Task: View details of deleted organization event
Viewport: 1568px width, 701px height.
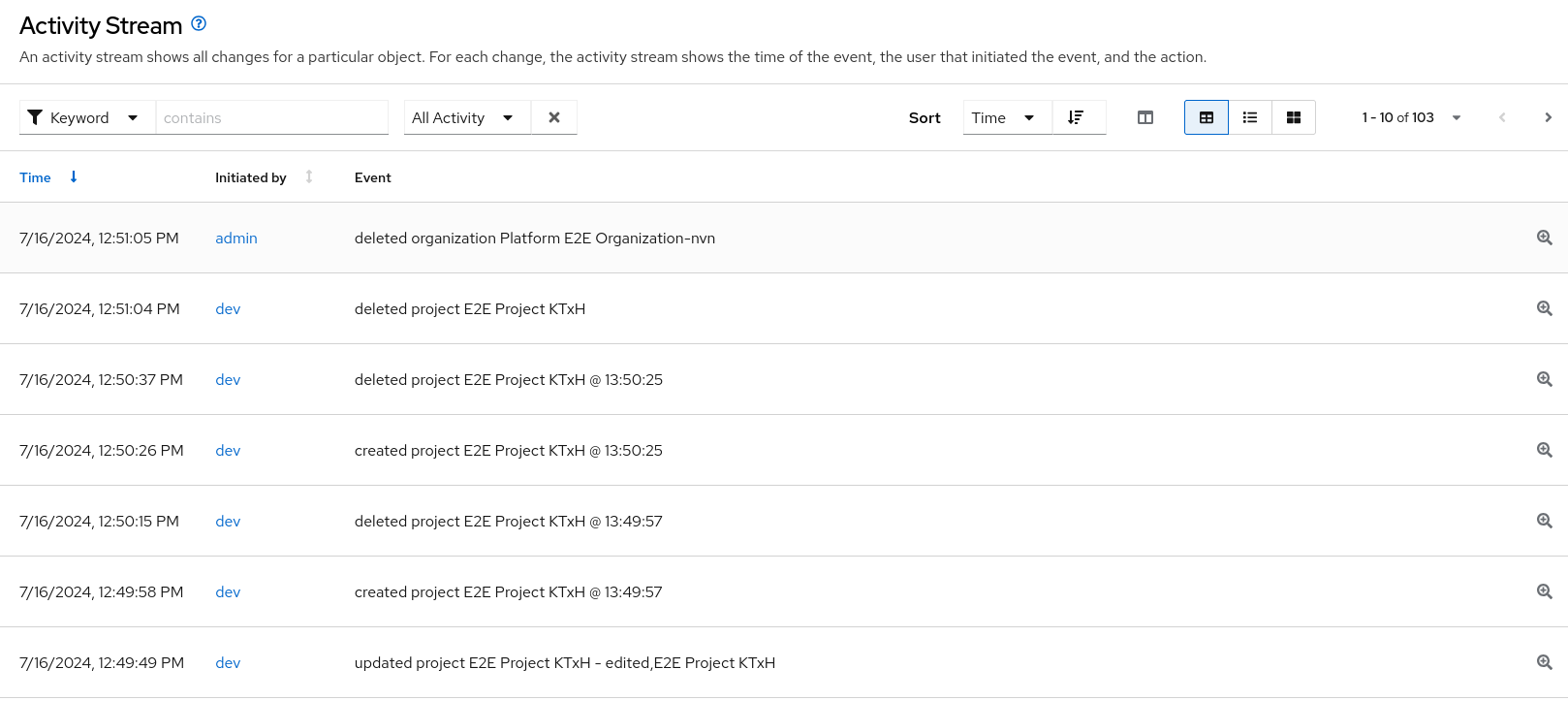Action: coord(1544,238)
